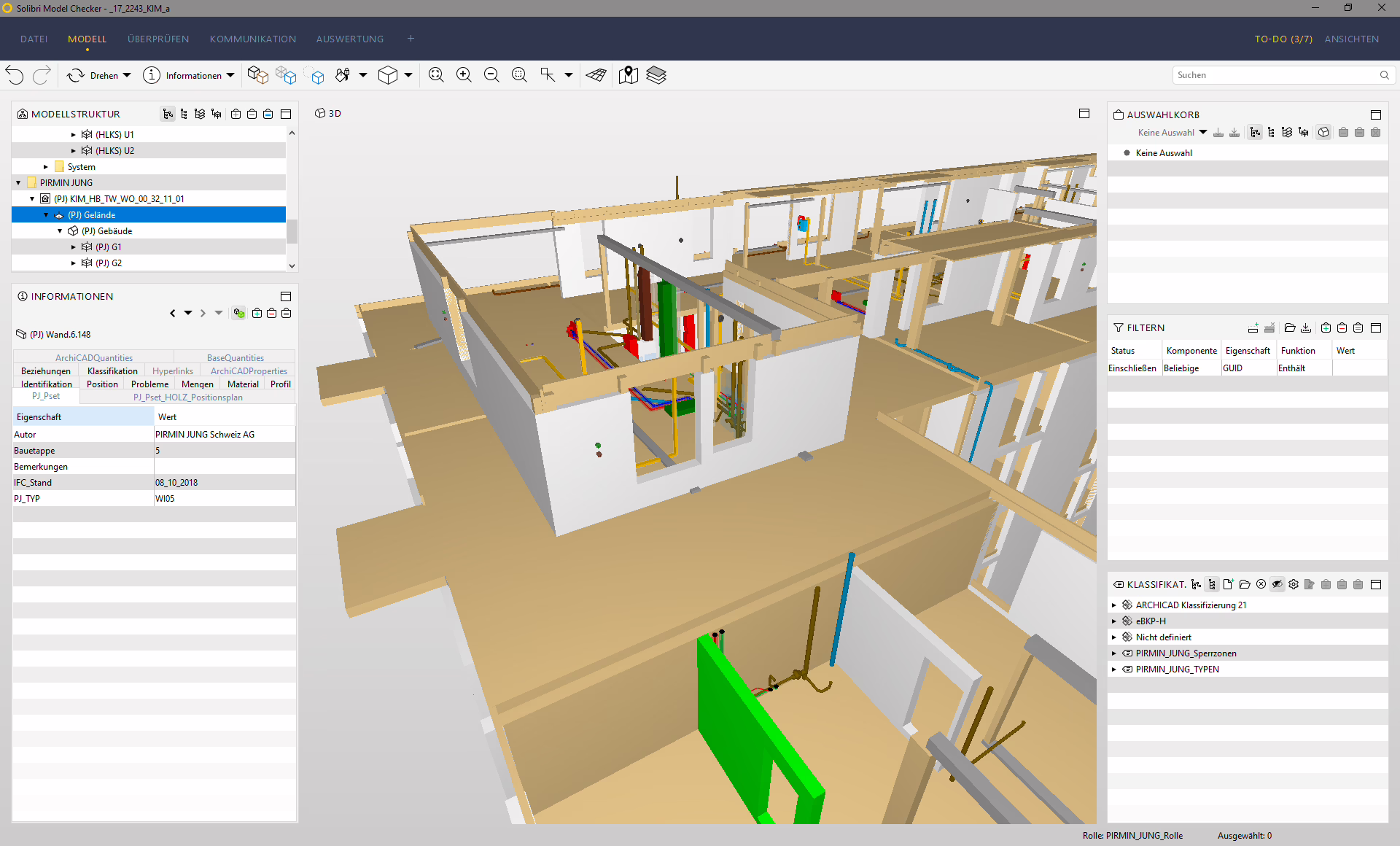Click the settings gear in Klassifikation panel
1400x846 pixels.
click(1294, 584)
